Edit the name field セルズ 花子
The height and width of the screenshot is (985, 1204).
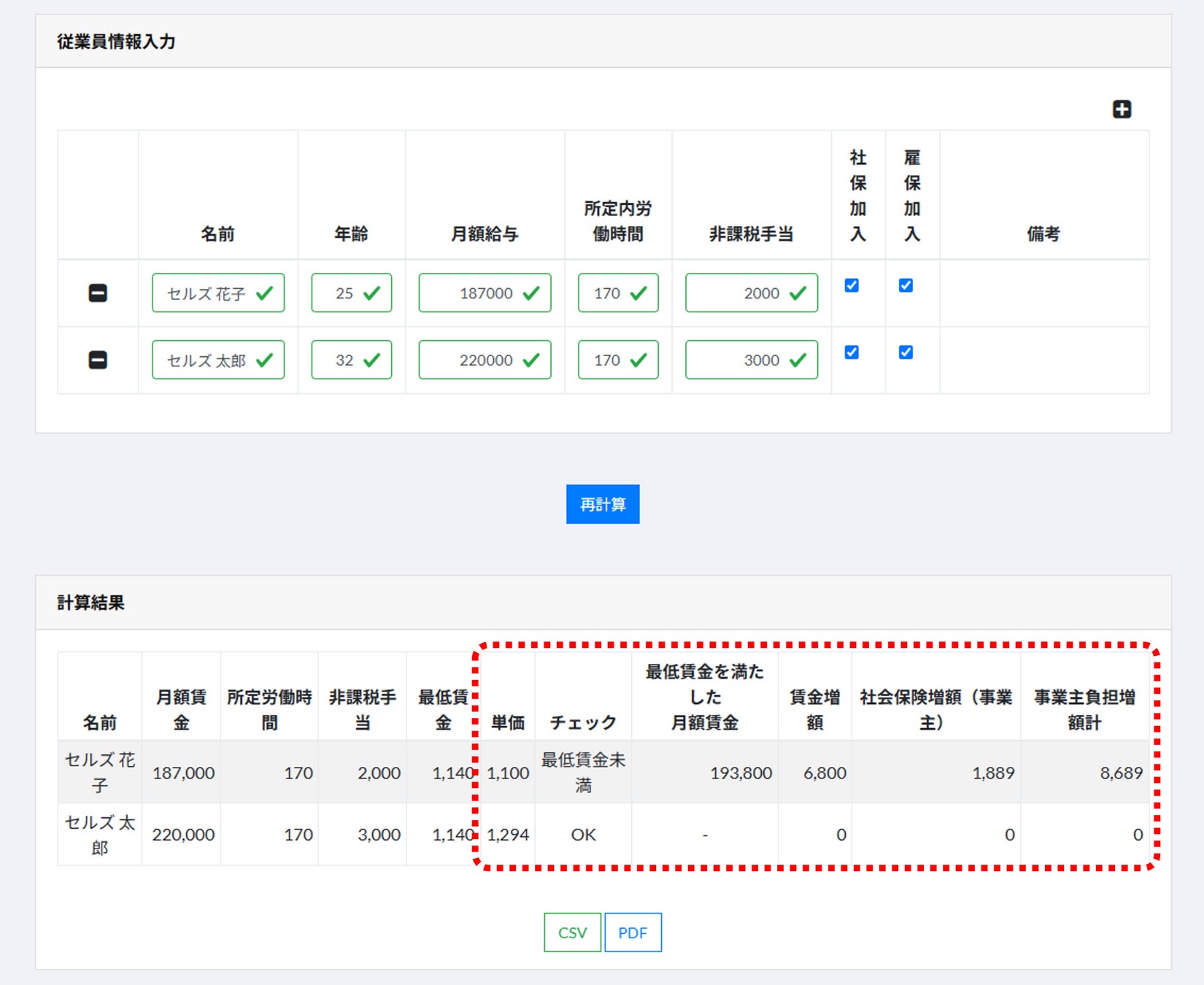pyautogui.click(x=218, y=293)
